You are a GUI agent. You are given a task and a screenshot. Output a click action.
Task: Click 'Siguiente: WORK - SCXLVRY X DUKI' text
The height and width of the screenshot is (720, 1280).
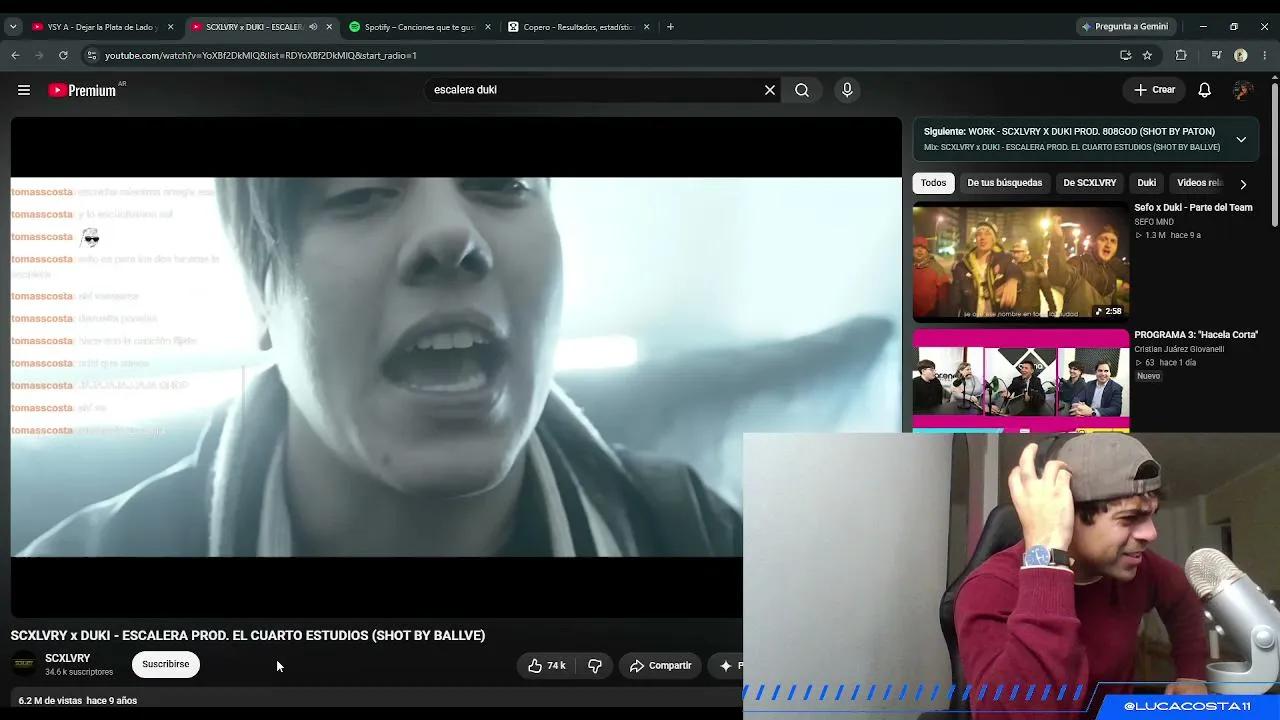pos(1069,132)
